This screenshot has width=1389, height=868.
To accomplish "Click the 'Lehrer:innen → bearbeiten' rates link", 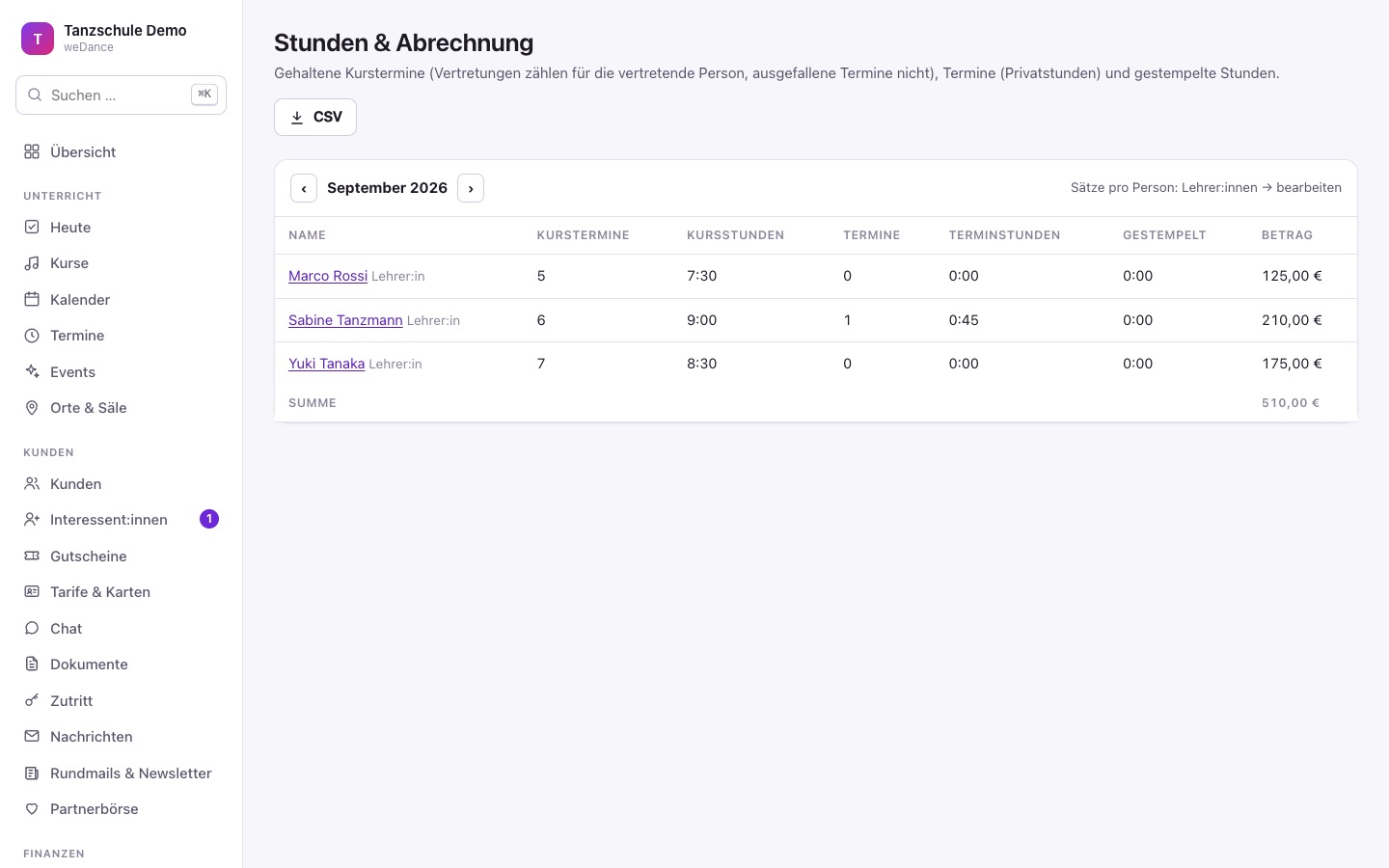I will point(1262,188).
